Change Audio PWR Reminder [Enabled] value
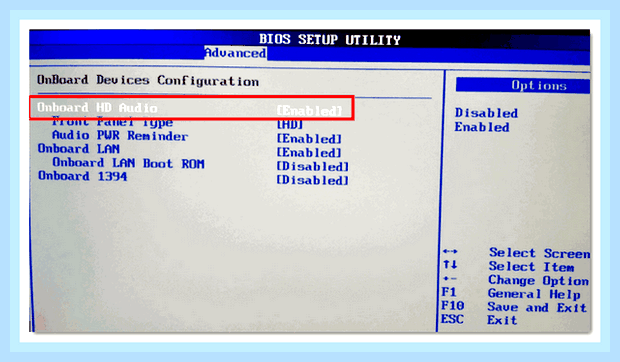Image resolution: width=620 pixels, height=362 pixels. [309, 139]
